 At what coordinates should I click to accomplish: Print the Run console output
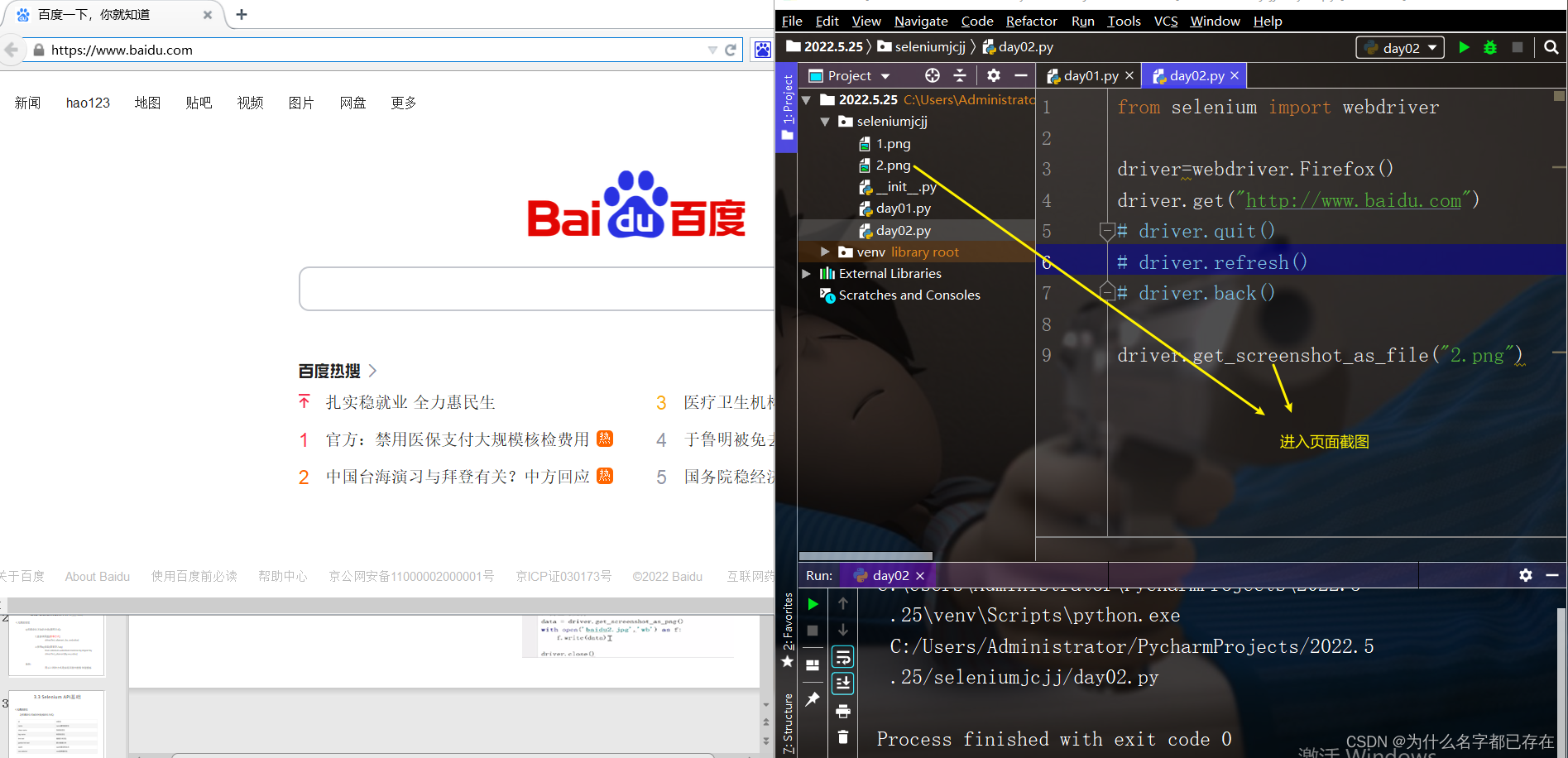[843, 711]
